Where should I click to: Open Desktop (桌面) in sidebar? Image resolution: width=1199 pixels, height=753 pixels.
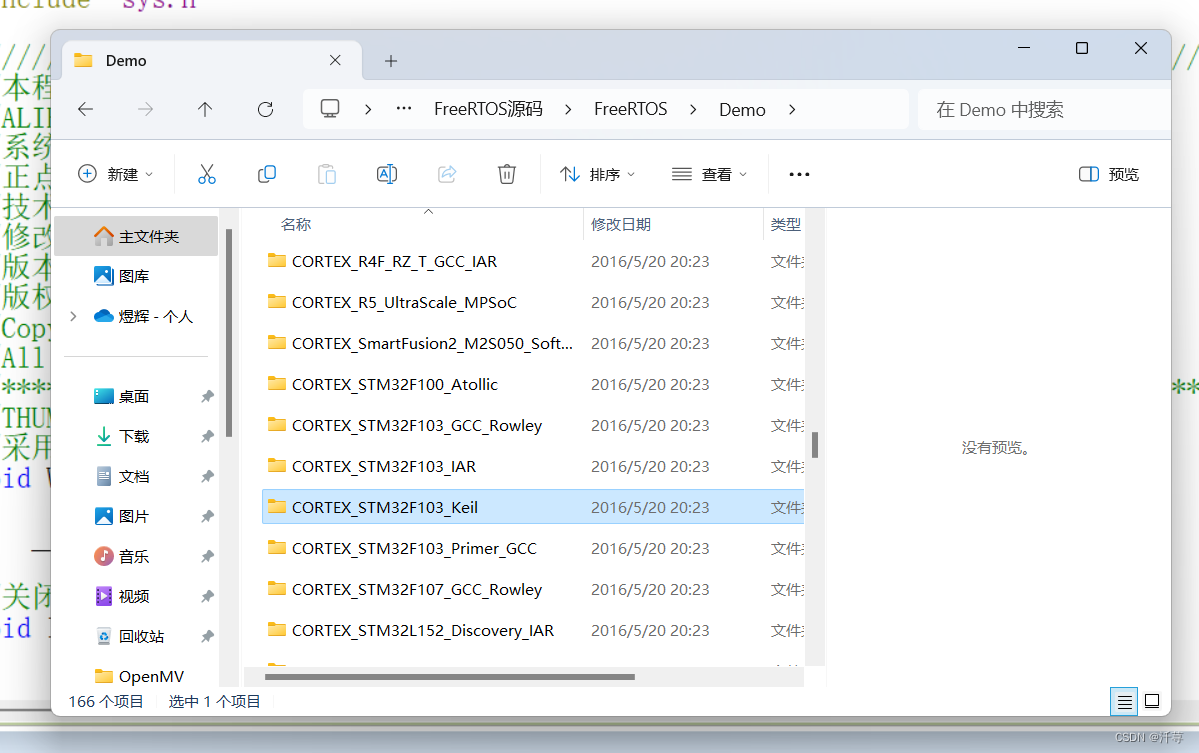click(136, 396)
